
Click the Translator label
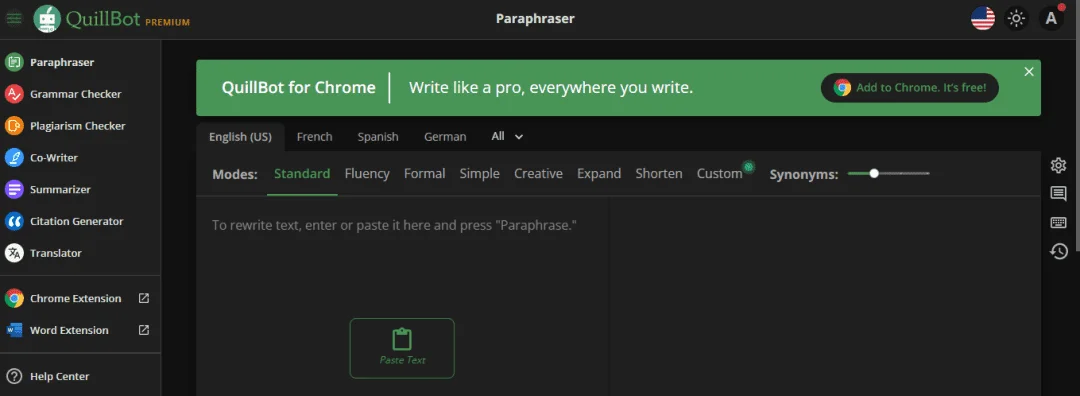pyautogui.click(x=56, y=253)
